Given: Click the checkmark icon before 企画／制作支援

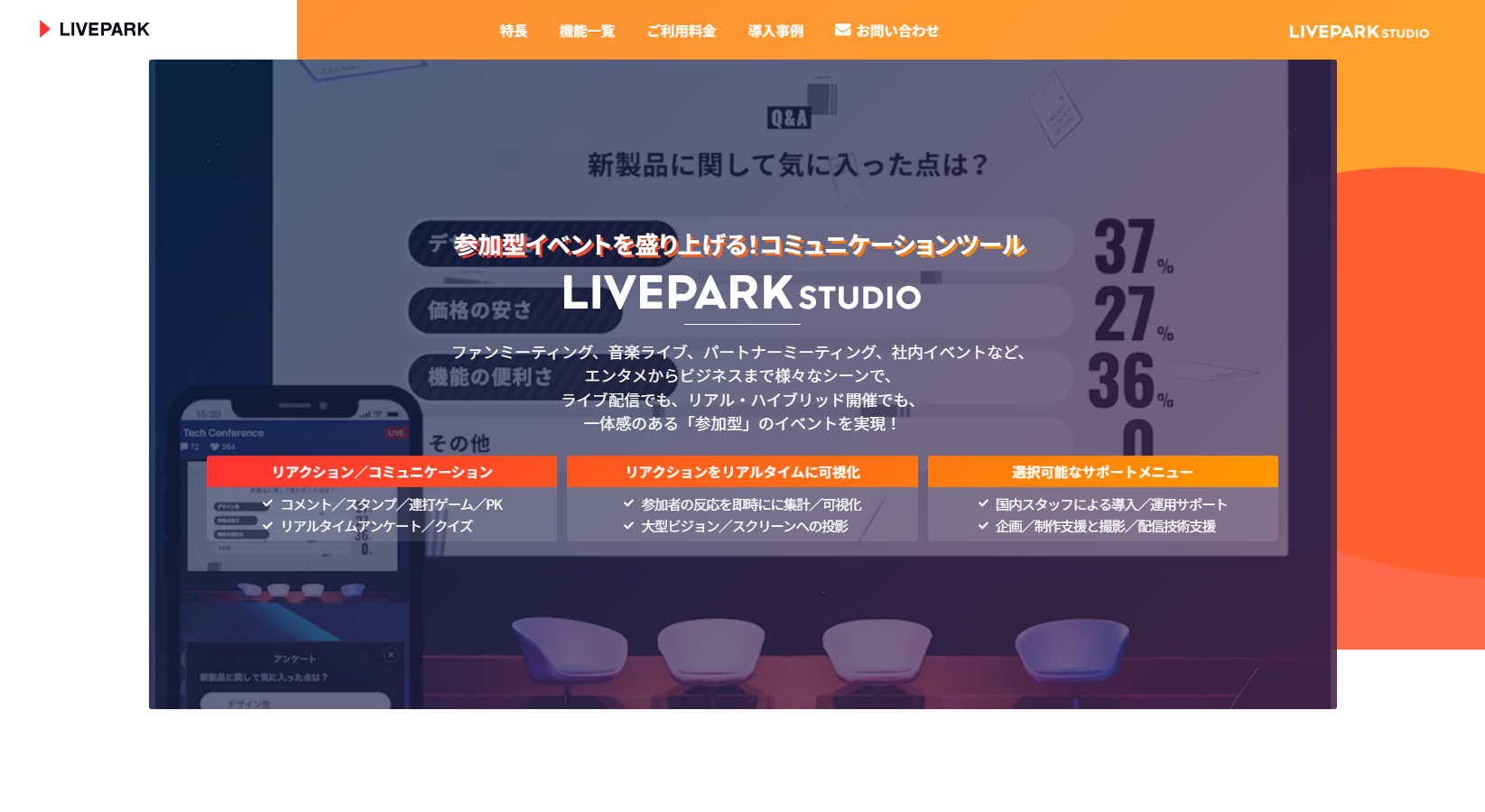Looking at the screenshot, I should pyautogui.click(x=983, y=525).
